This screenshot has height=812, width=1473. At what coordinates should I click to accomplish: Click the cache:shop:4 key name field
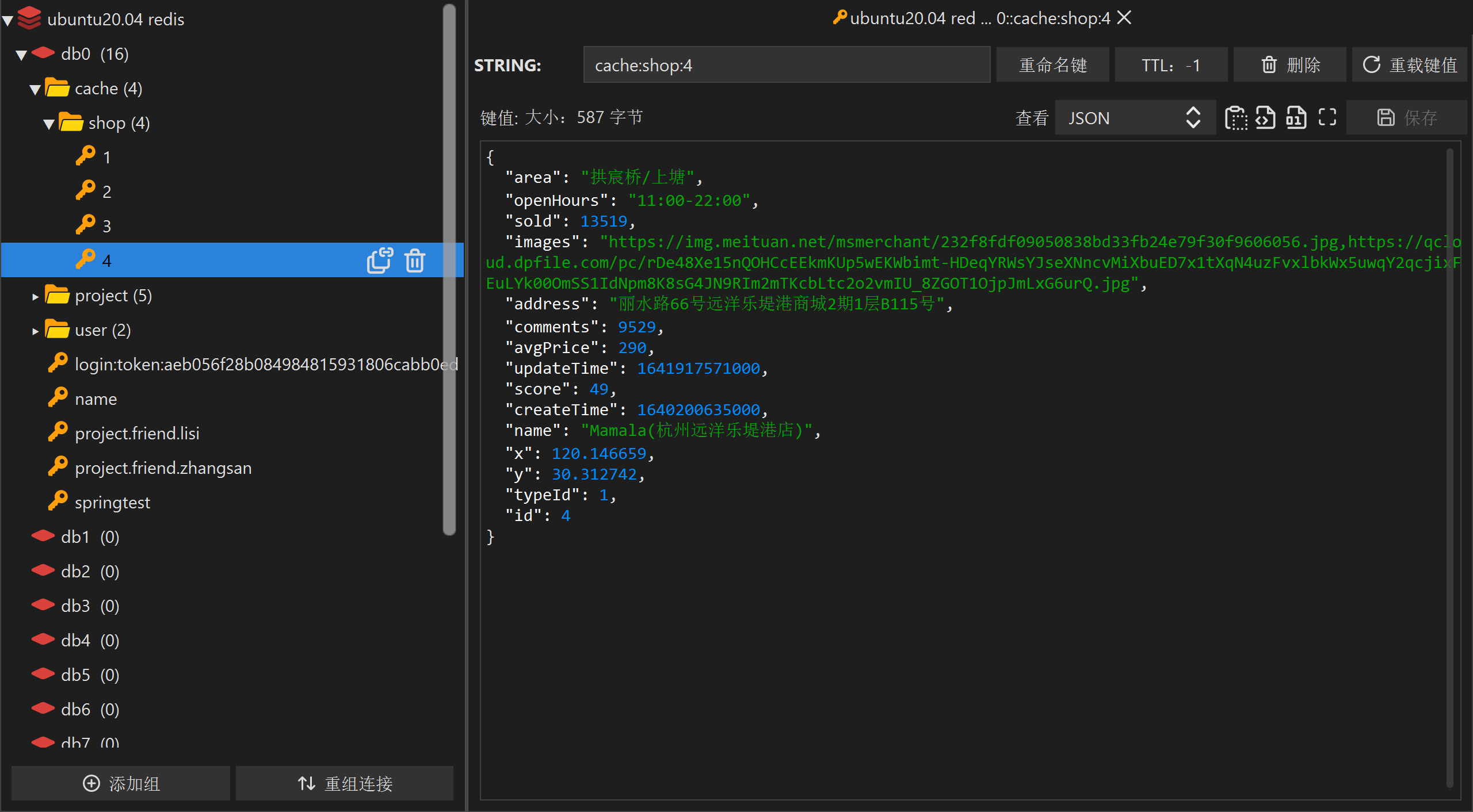(786, 65)
